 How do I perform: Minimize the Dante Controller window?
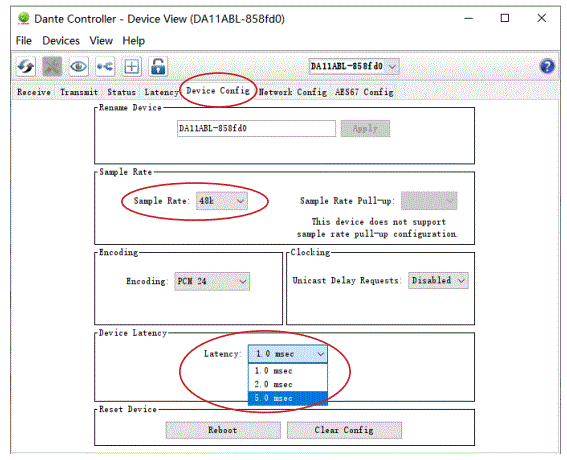click(469, 18)
